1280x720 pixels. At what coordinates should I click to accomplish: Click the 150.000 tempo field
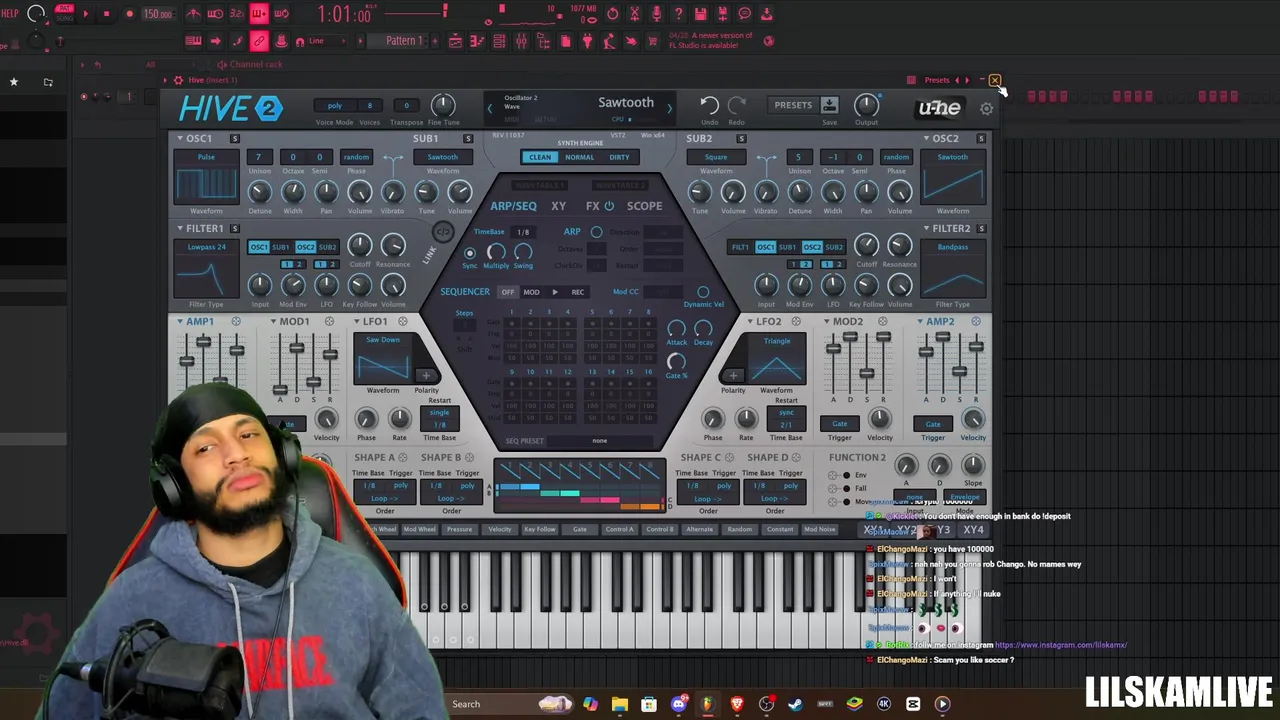click(157, 14)
